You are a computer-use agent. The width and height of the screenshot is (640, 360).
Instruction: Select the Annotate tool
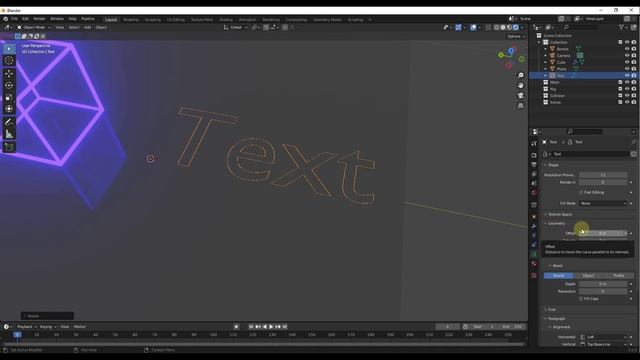pyautogui.click(x=9, y=122)
